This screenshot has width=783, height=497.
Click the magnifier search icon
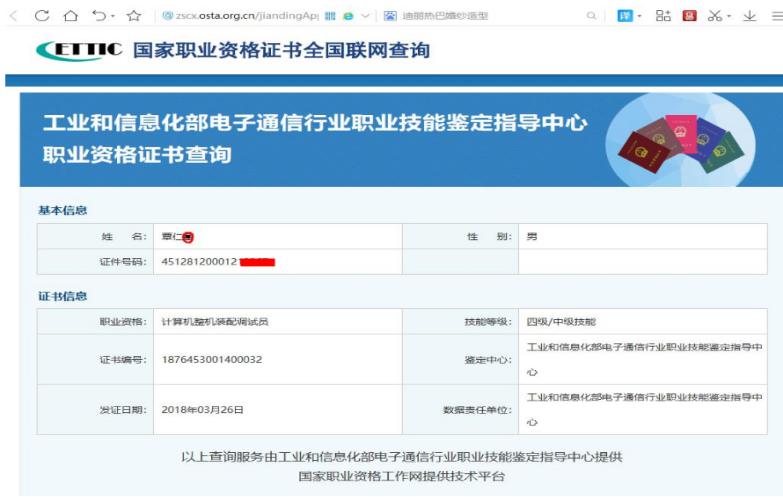(x=592, y=16)
